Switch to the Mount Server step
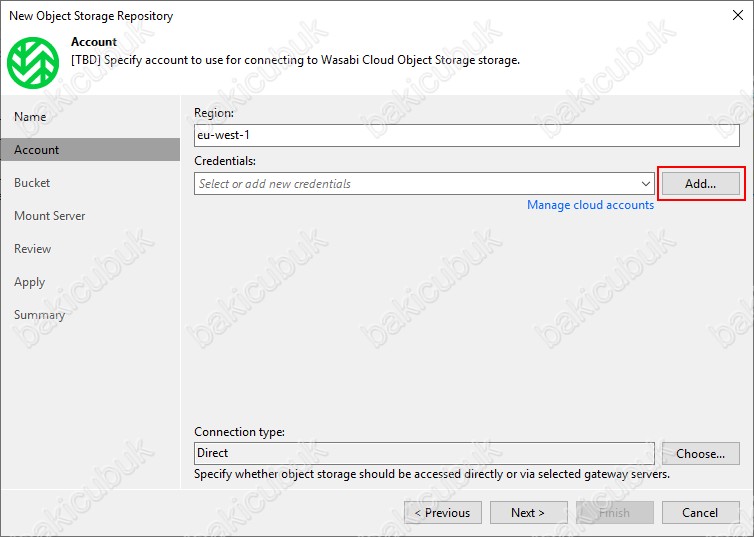Viewport: 754px width, 537px height. click(50, 216)
